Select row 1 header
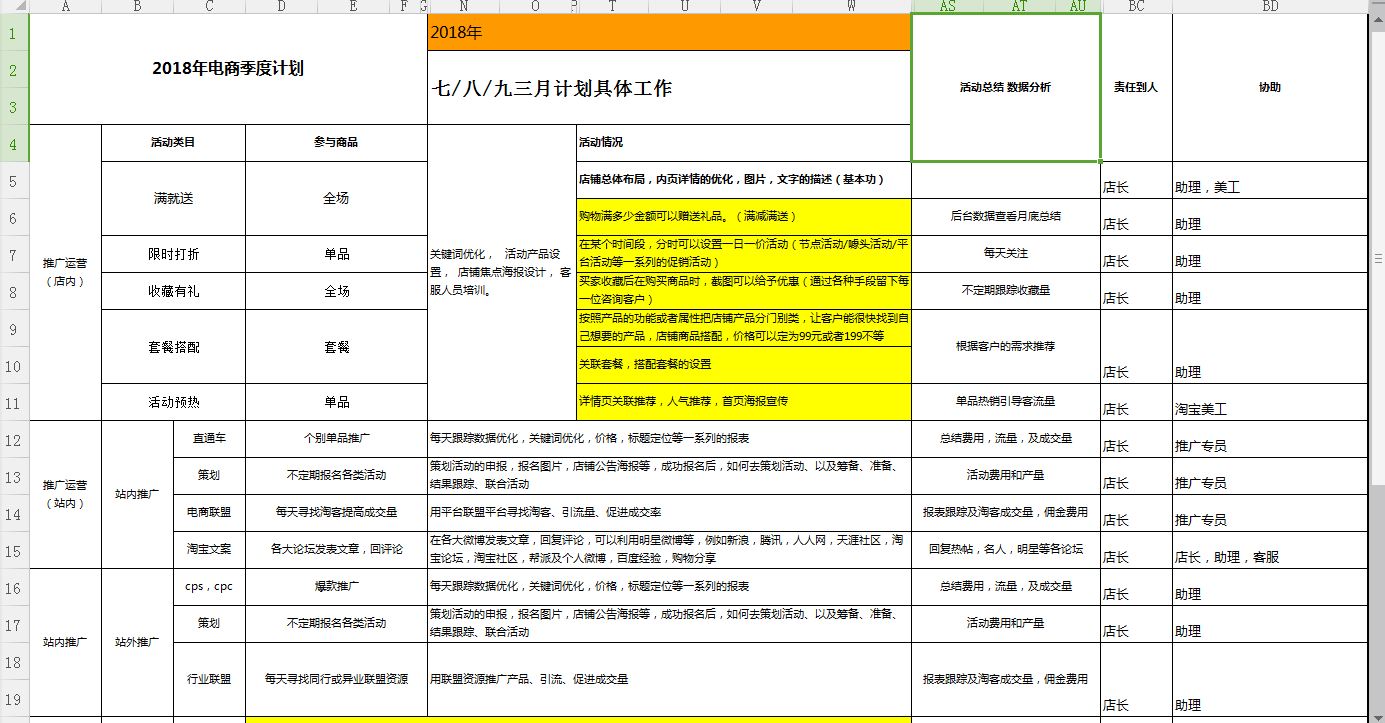 click(x=14, y=32)
